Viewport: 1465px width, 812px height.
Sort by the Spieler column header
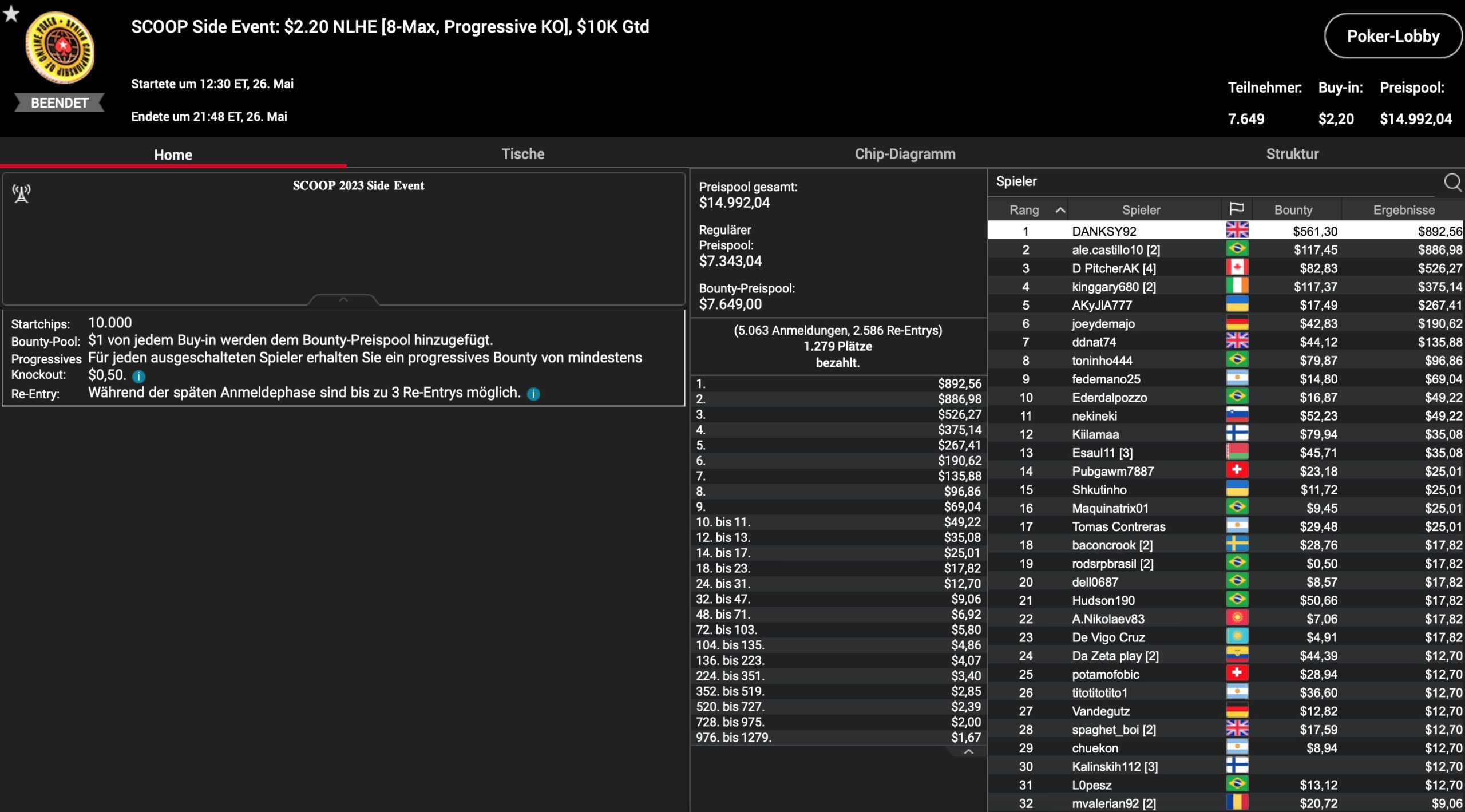[x=1141, y=210]
